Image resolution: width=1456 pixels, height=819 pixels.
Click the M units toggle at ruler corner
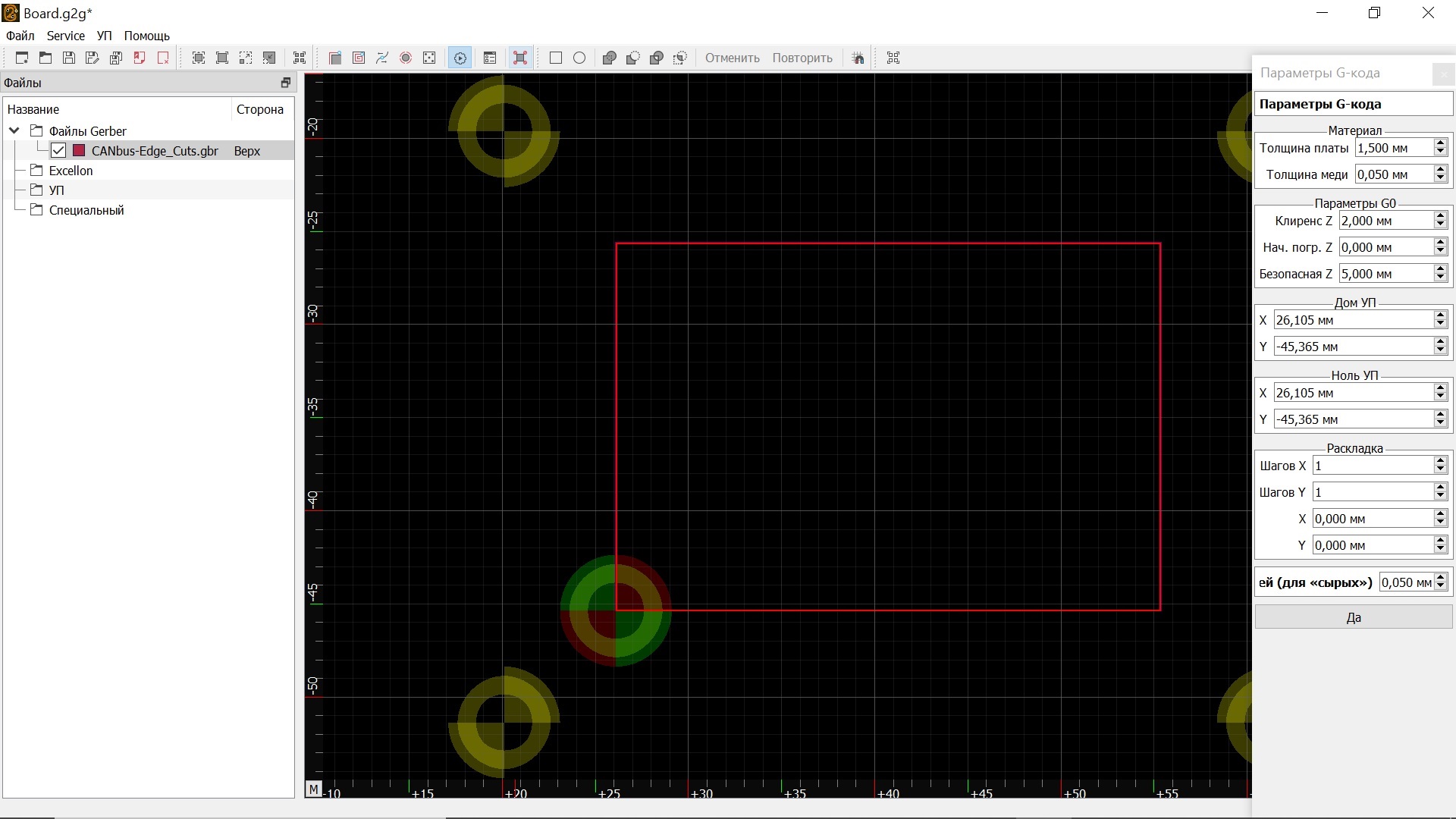tap(313, 789)
